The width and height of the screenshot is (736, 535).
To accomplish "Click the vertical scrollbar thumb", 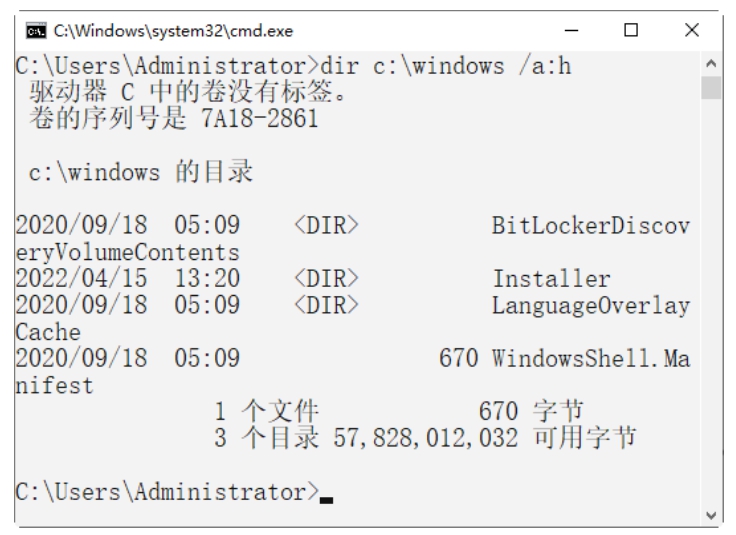I will coord(710,88).
